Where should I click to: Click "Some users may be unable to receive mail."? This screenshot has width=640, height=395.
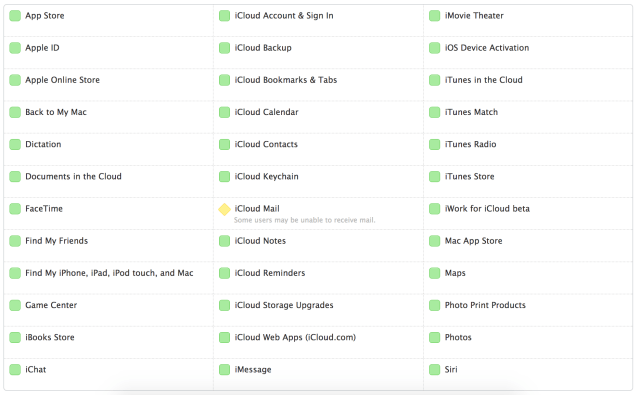click(304, 220)
